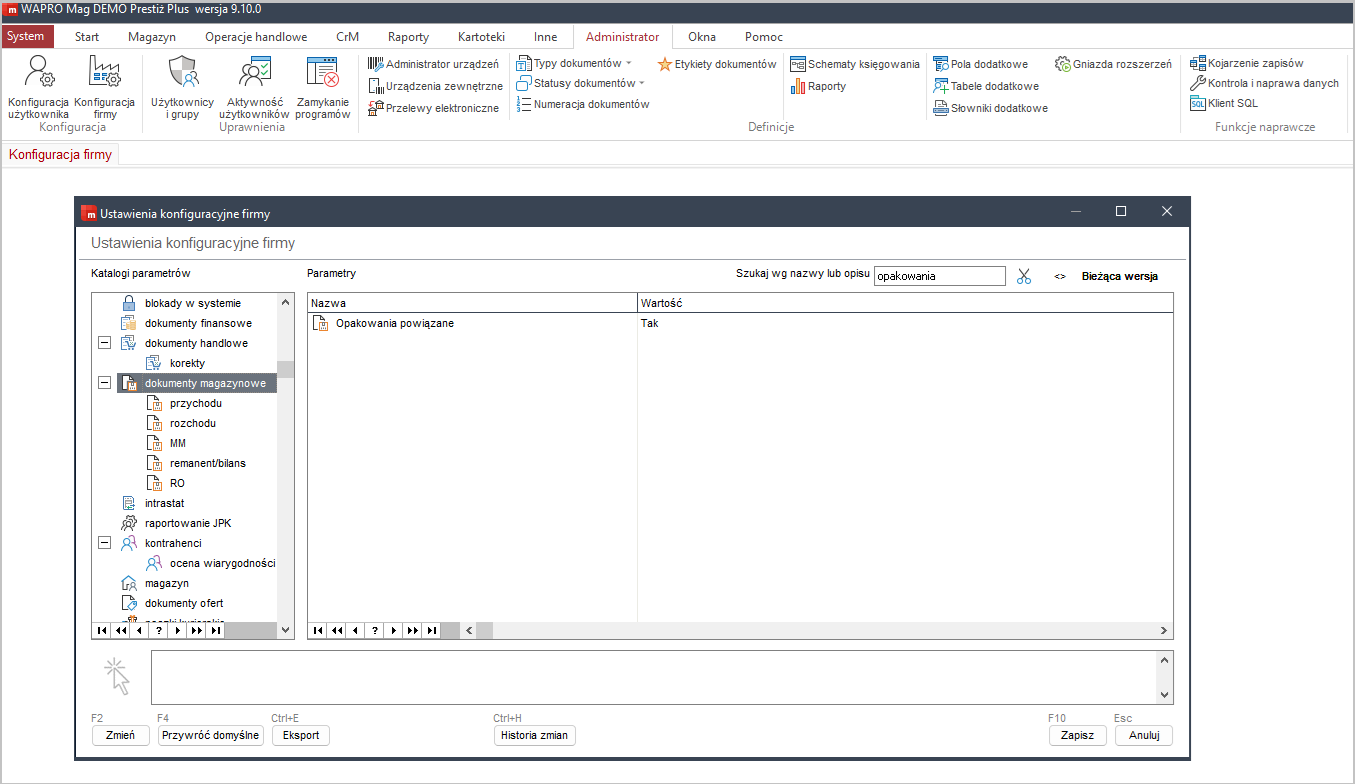The height and width of the screenshot is (784, 1355).
Task: Clear search with the scissors icon
Action: click(x=1023, y=276)
